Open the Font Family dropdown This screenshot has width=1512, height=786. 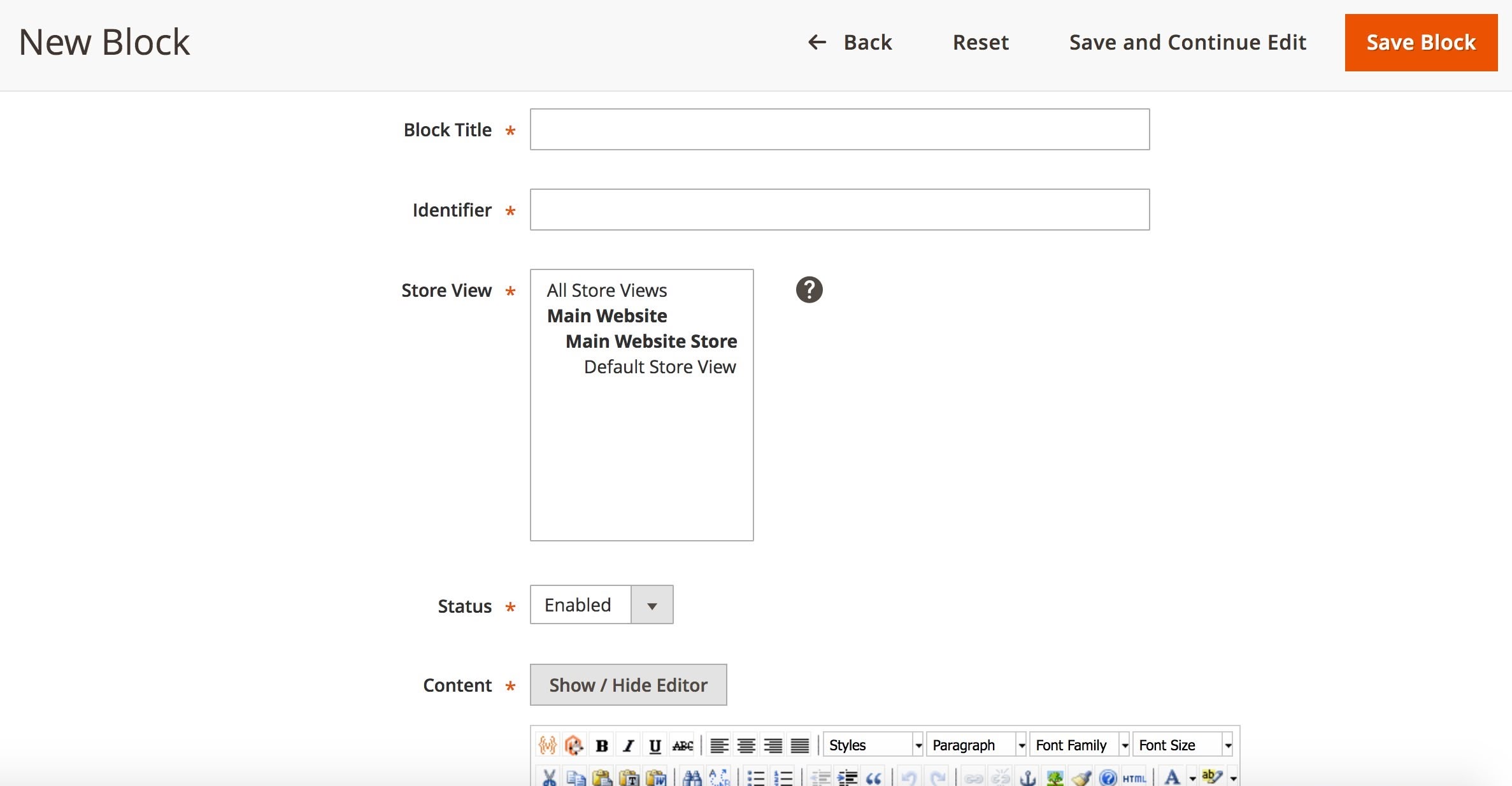point(1080,745)
